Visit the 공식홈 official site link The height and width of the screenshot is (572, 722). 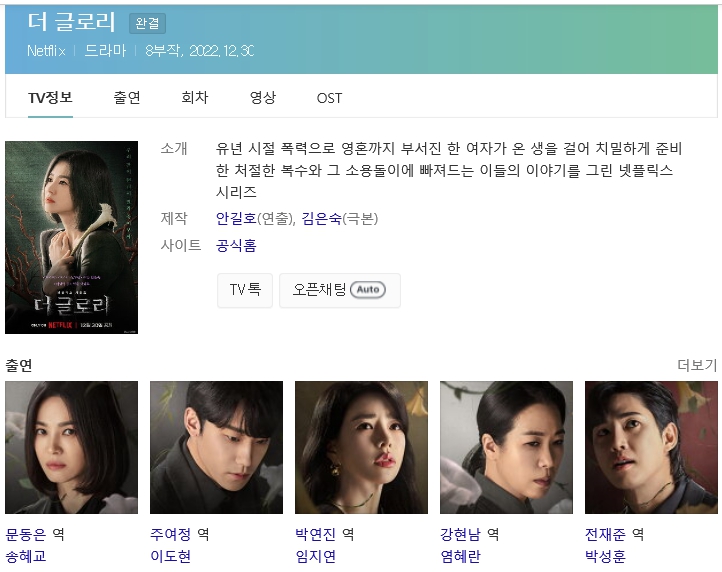click(x=236, y=245)
